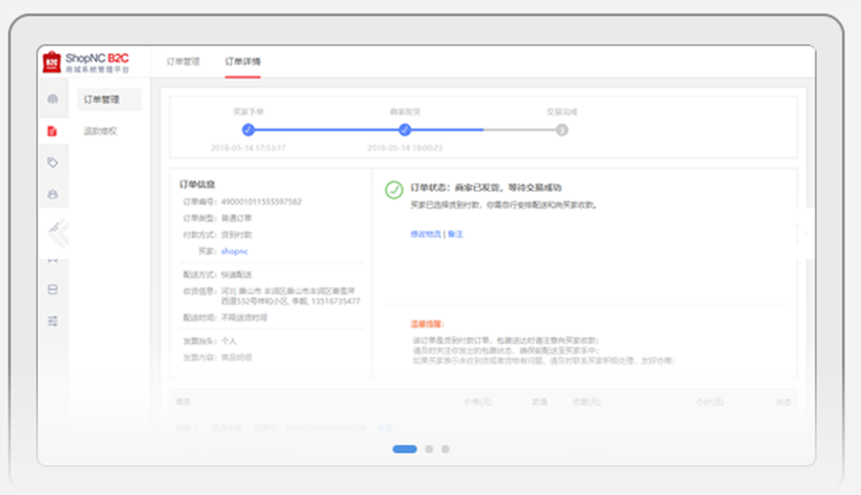Click the 备注 link
This screenshot has height=495, width=861.
tap(455, 234)
